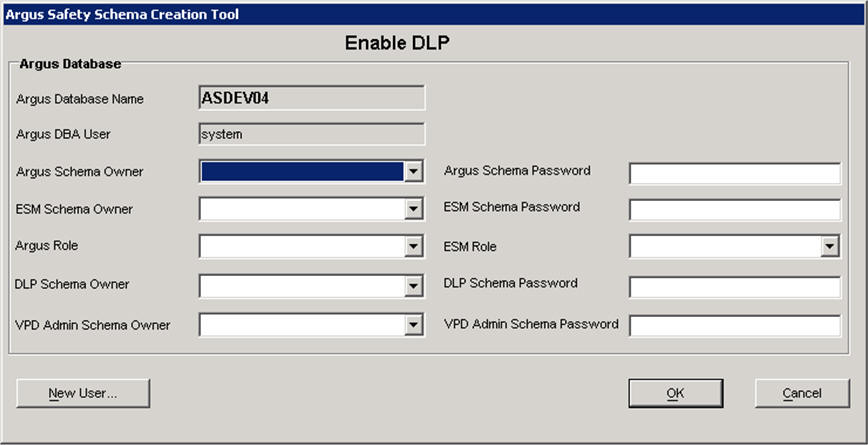Click the Enable DLP heading

397,43
